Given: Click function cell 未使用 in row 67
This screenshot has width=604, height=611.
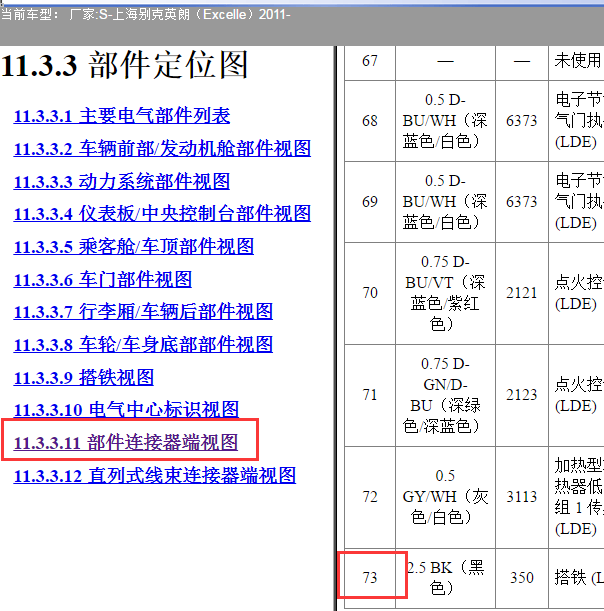Looking at the screenshot, I should (x=576, y=61).
